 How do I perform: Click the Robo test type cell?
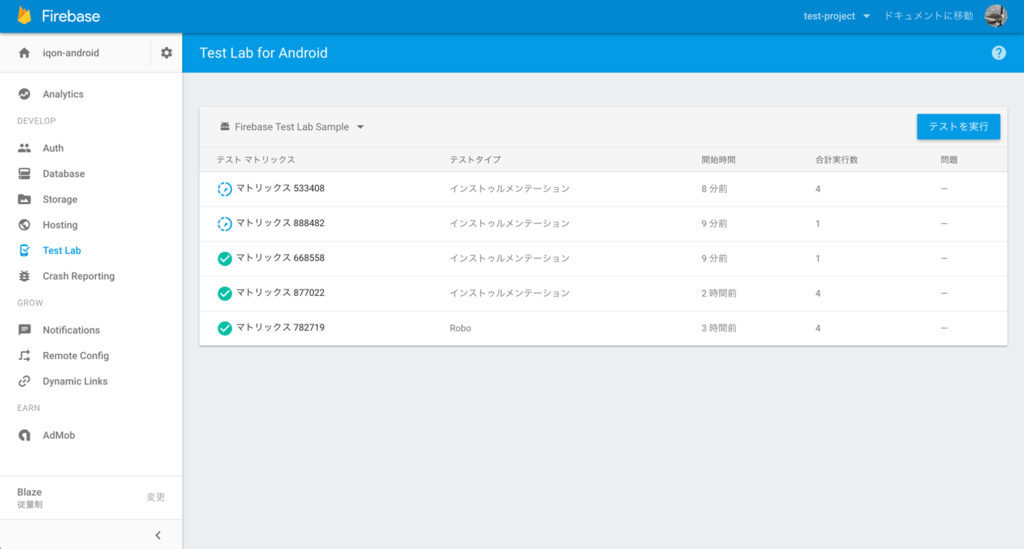click(x=460, y=328)
